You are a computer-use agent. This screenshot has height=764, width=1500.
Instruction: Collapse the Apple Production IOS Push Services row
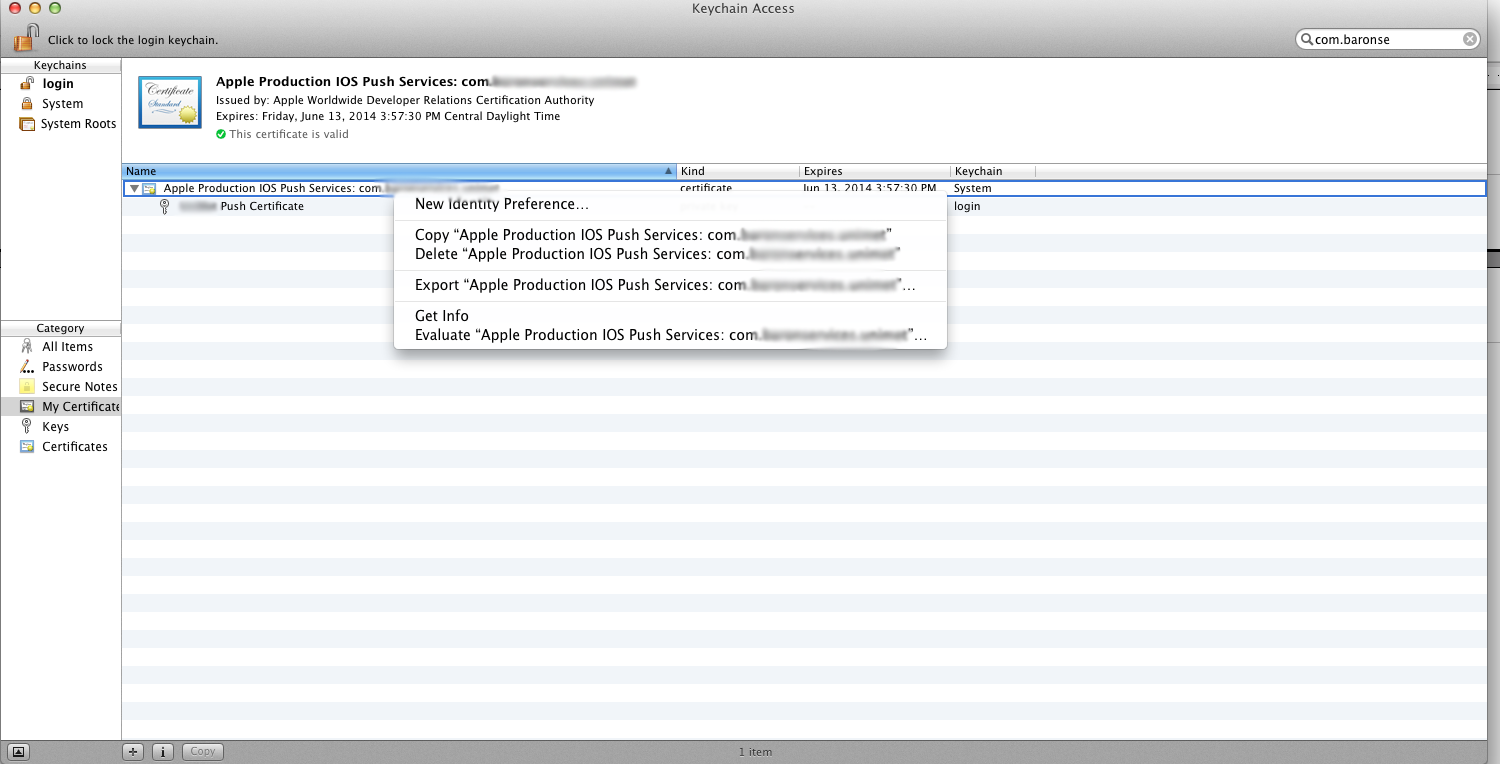(x=133, y=189)
